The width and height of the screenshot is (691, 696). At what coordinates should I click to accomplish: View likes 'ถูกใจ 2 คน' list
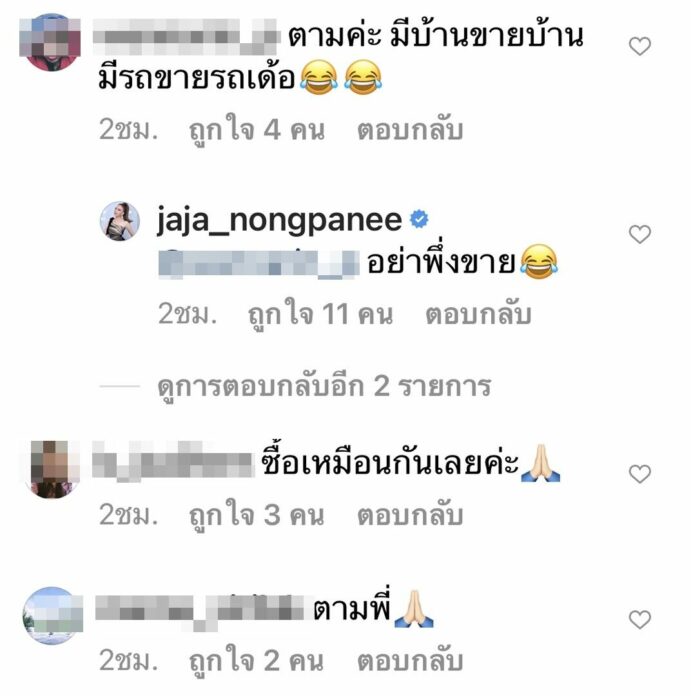(257, 661)
